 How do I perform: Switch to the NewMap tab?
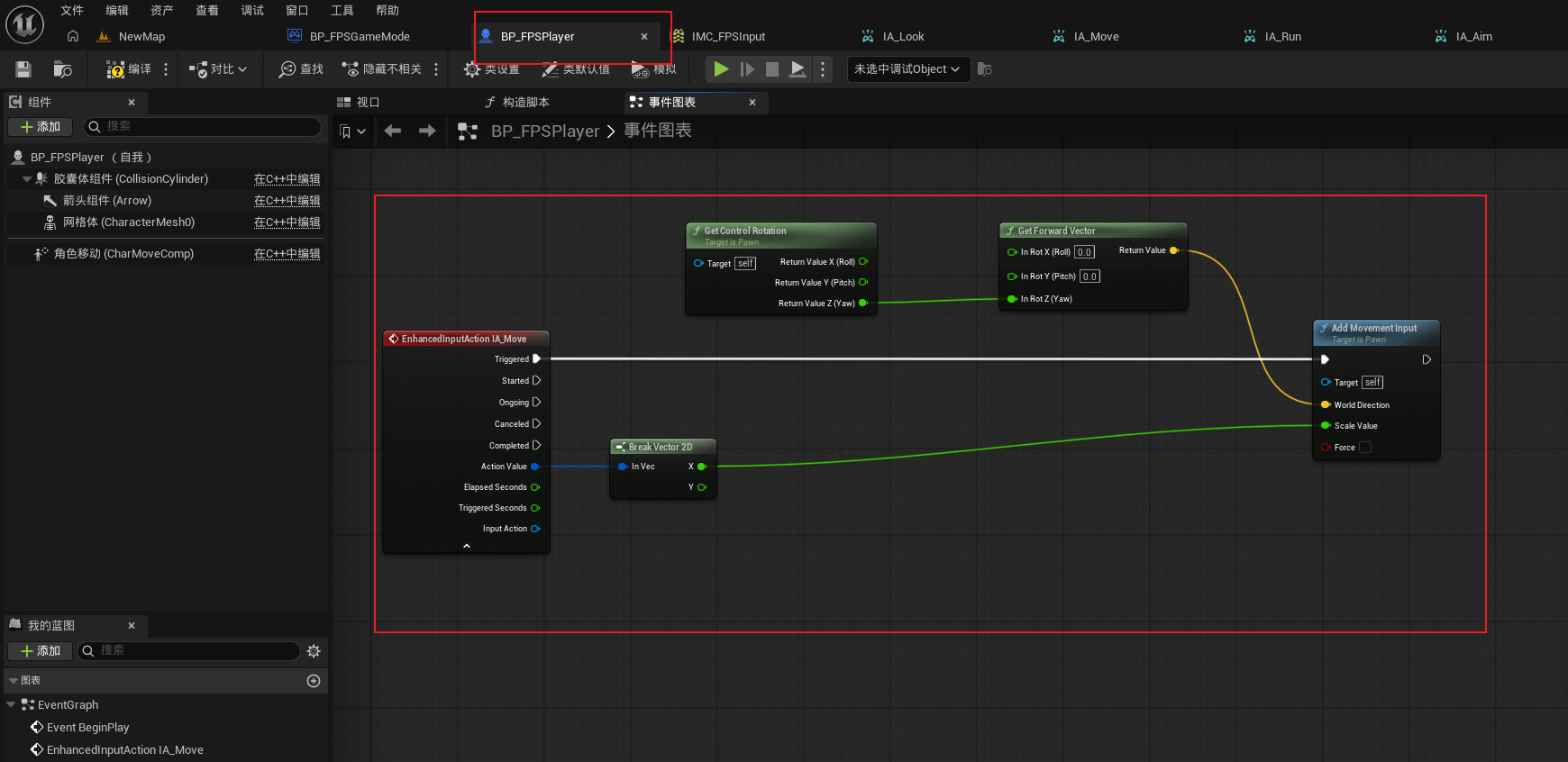tap(141, 37)
